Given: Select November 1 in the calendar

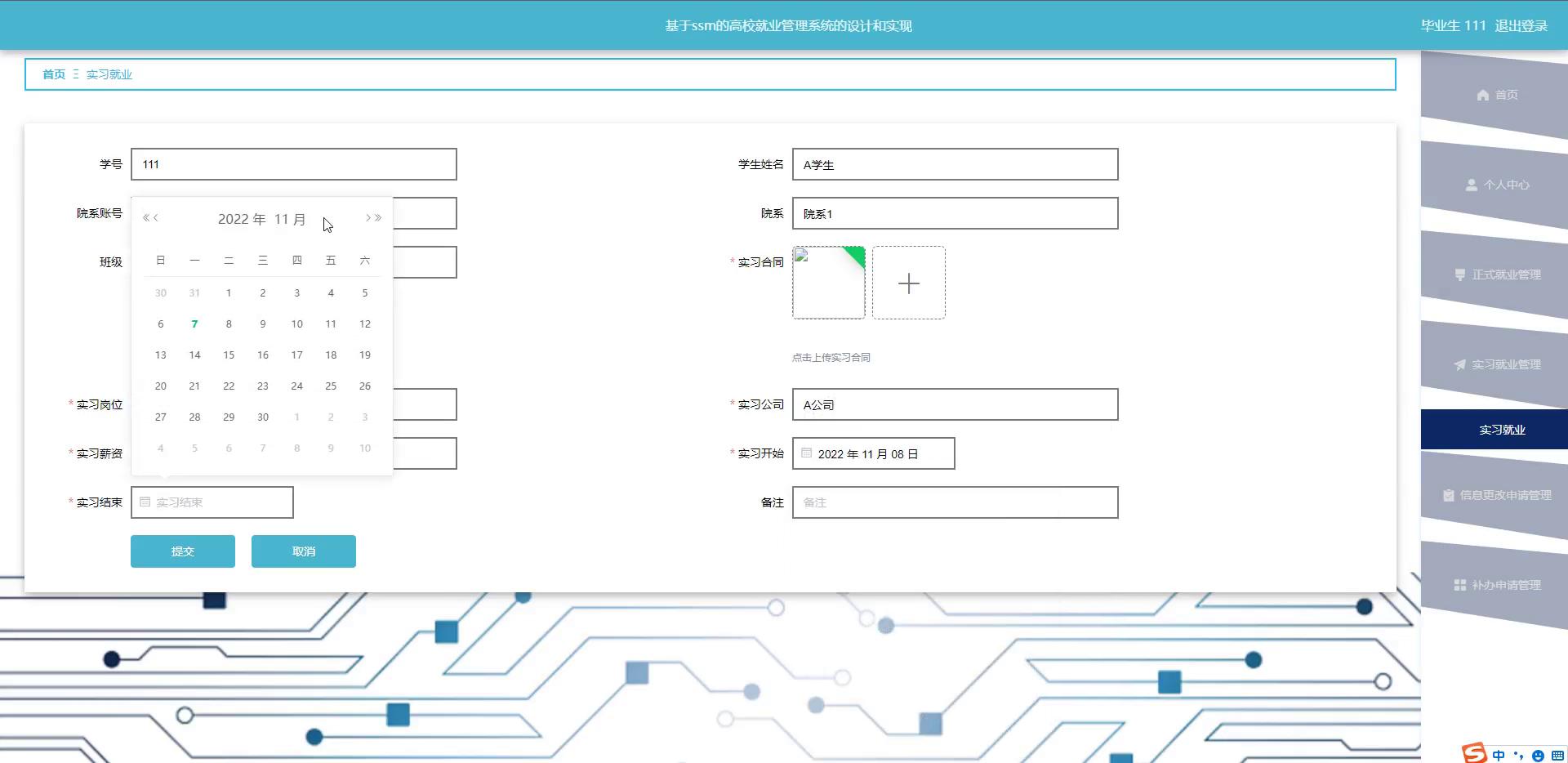Looking at the screenshot, I should click(229, 293).
